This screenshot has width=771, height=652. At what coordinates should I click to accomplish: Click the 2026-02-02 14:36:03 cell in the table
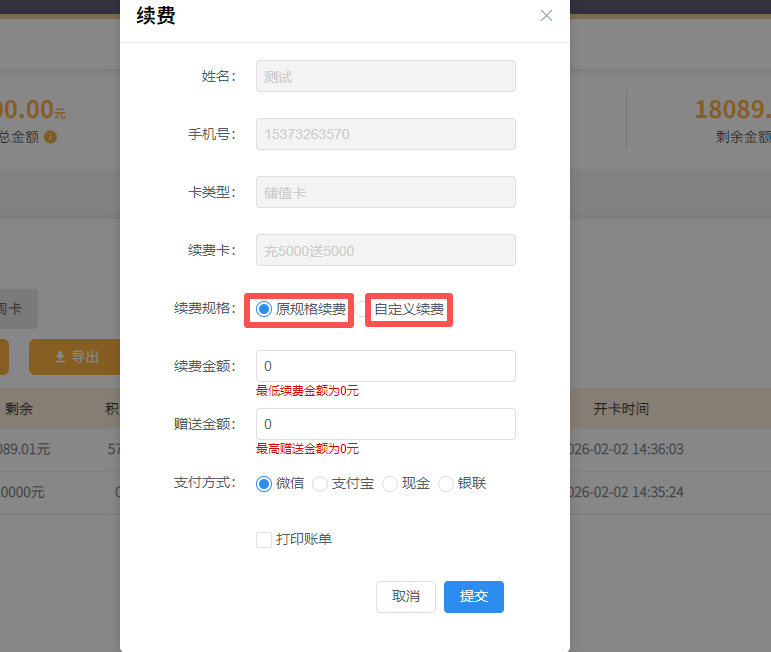click(x=626, y=449)
